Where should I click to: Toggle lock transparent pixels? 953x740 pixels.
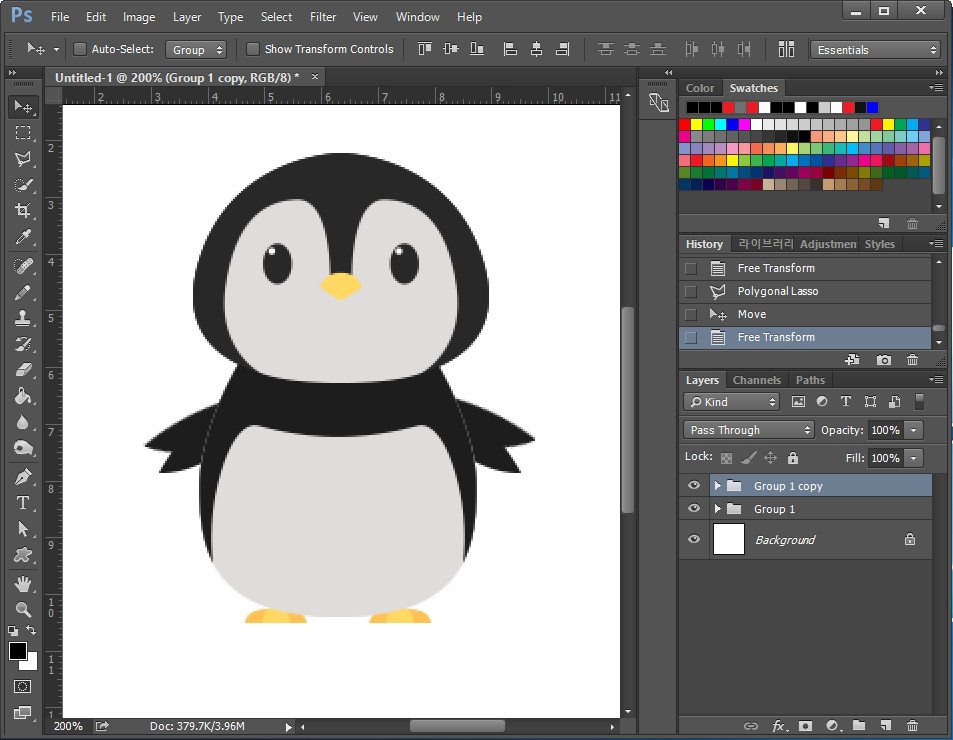click(726, 457)
